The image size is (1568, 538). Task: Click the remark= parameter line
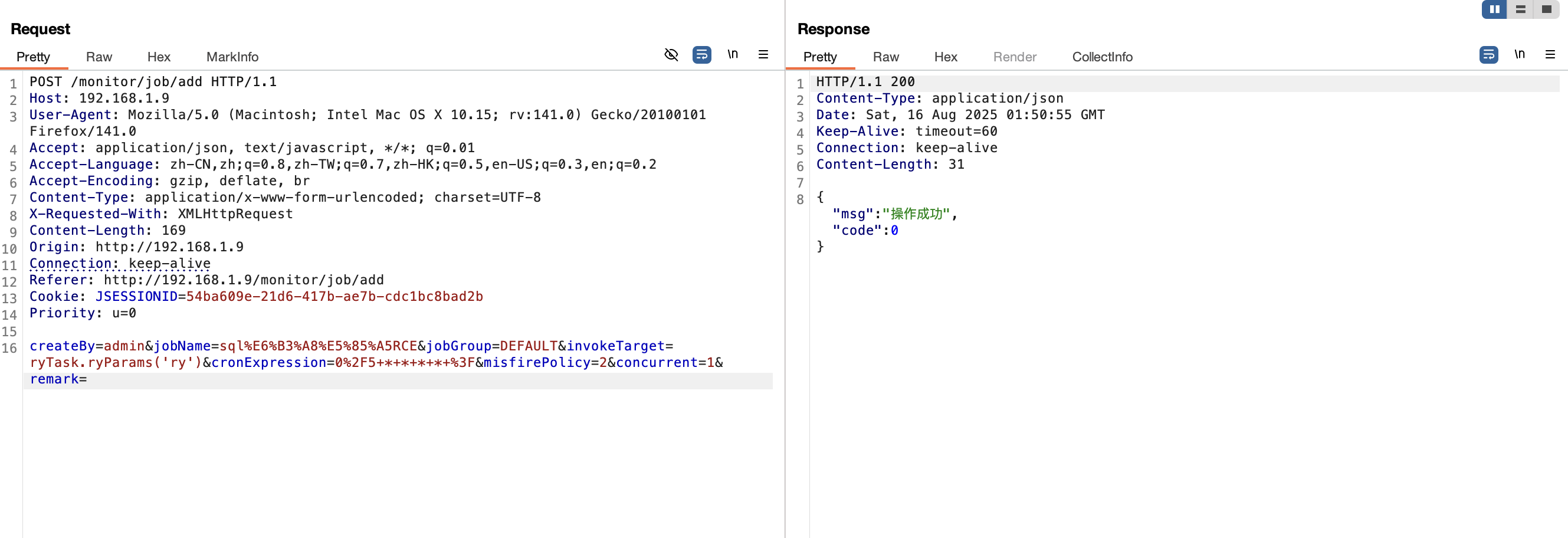click(58, 379)
